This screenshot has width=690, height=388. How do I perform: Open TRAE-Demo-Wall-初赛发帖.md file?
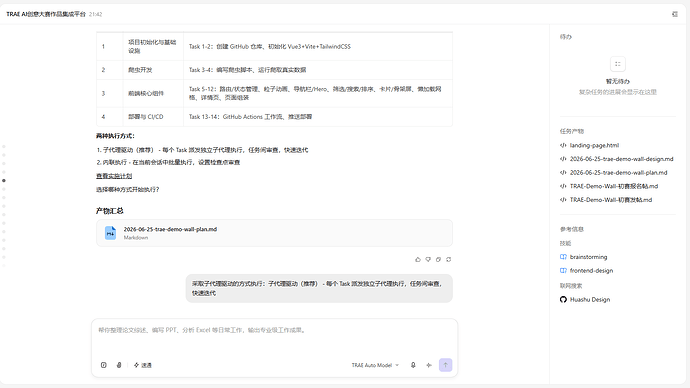(x=611, y=200)
